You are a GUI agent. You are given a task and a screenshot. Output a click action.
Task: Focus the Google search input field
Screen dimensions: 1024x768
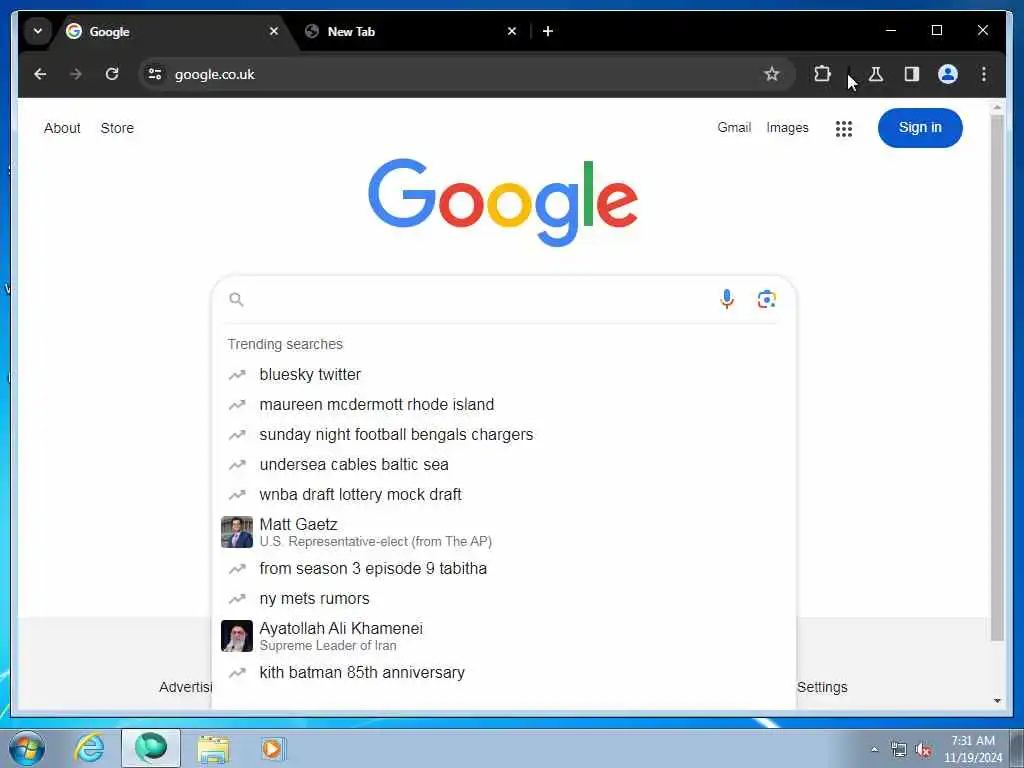(x=480, y=299)
